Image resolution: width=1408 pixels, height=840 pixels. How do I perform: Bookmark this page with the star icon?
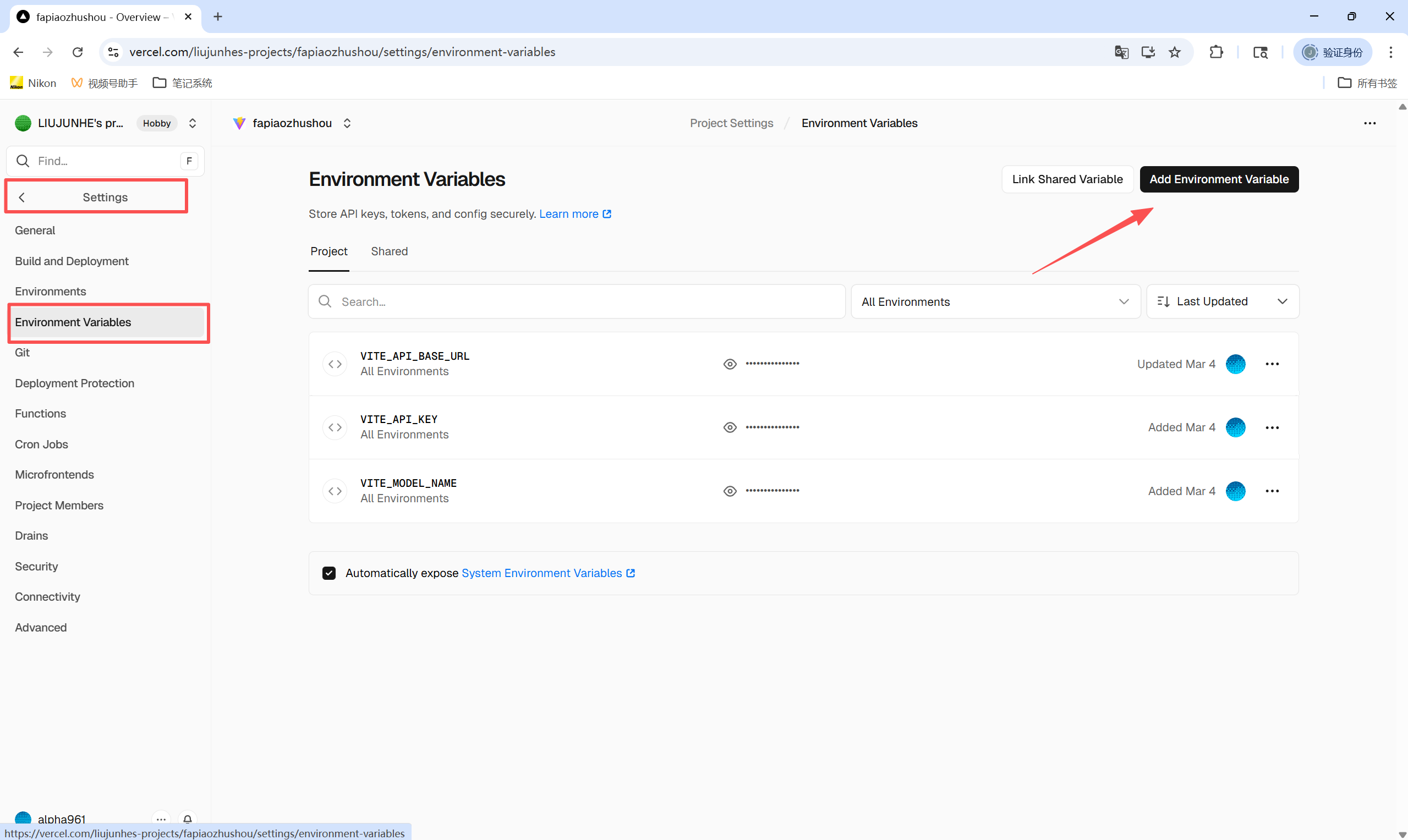coord(1175,52)
